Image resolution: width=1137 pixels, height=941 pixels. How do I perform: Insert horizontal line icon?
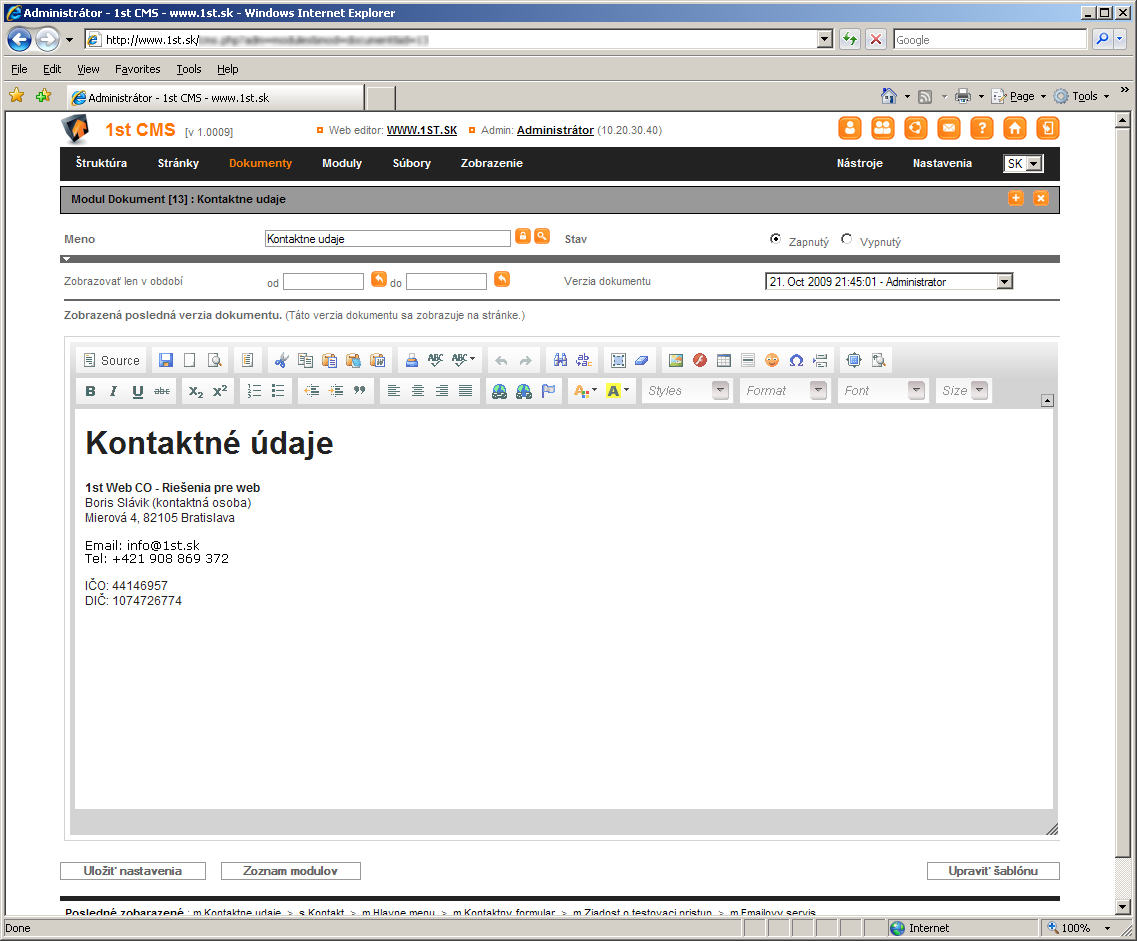coord(748,360)
